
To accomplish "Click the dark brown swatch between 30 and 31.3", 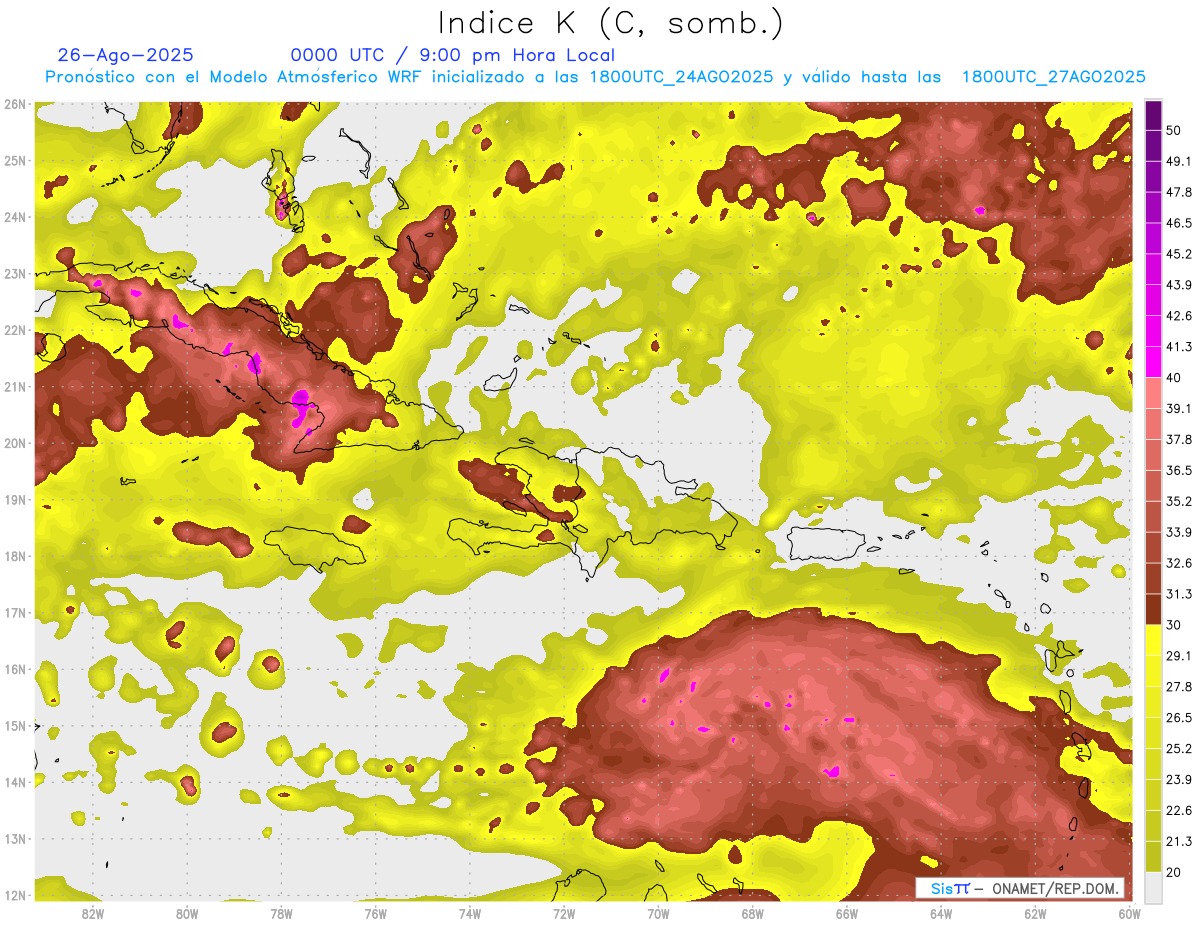I will point(1153,609).
